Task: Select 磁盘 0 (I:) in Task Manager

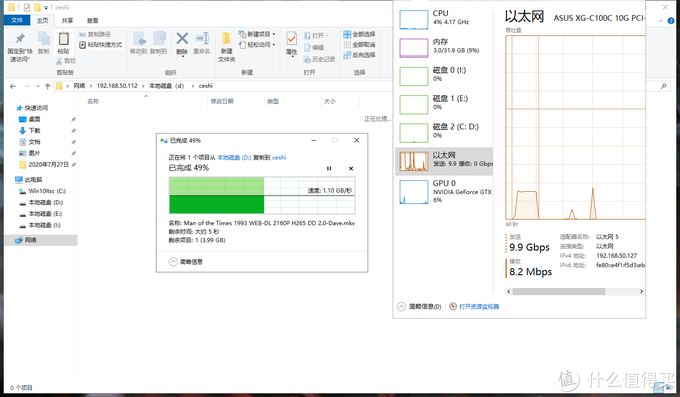Action: [444, 76]
